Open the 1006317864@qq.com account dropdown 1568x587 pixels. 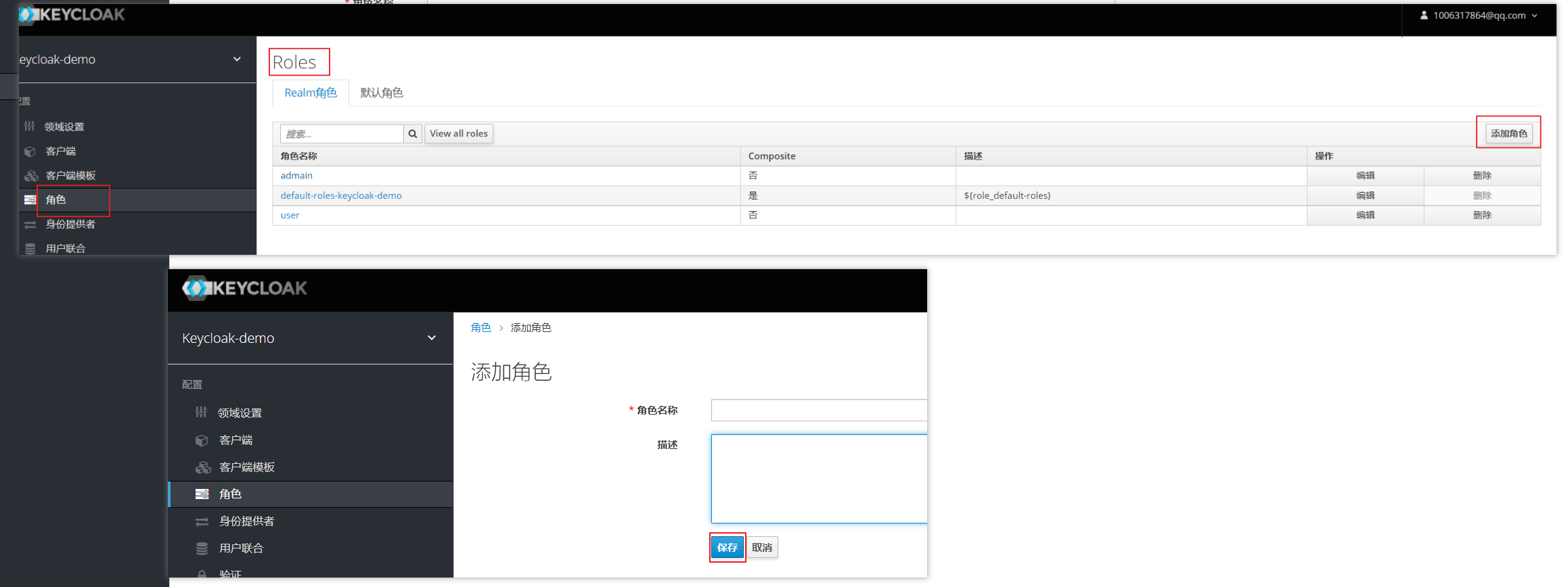click(1478, 16)
